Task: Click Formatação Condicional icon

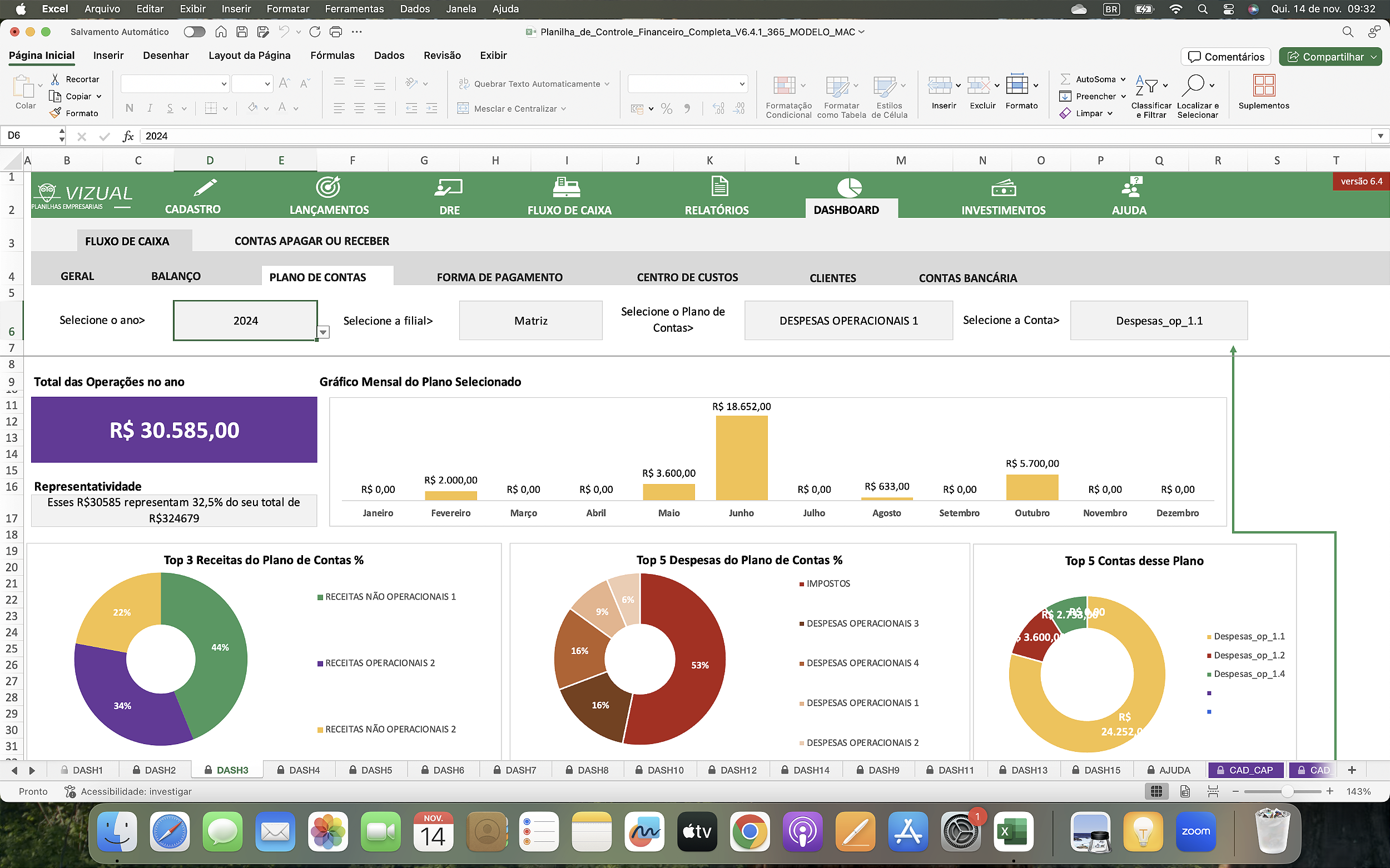Action: tap(784, 86)
